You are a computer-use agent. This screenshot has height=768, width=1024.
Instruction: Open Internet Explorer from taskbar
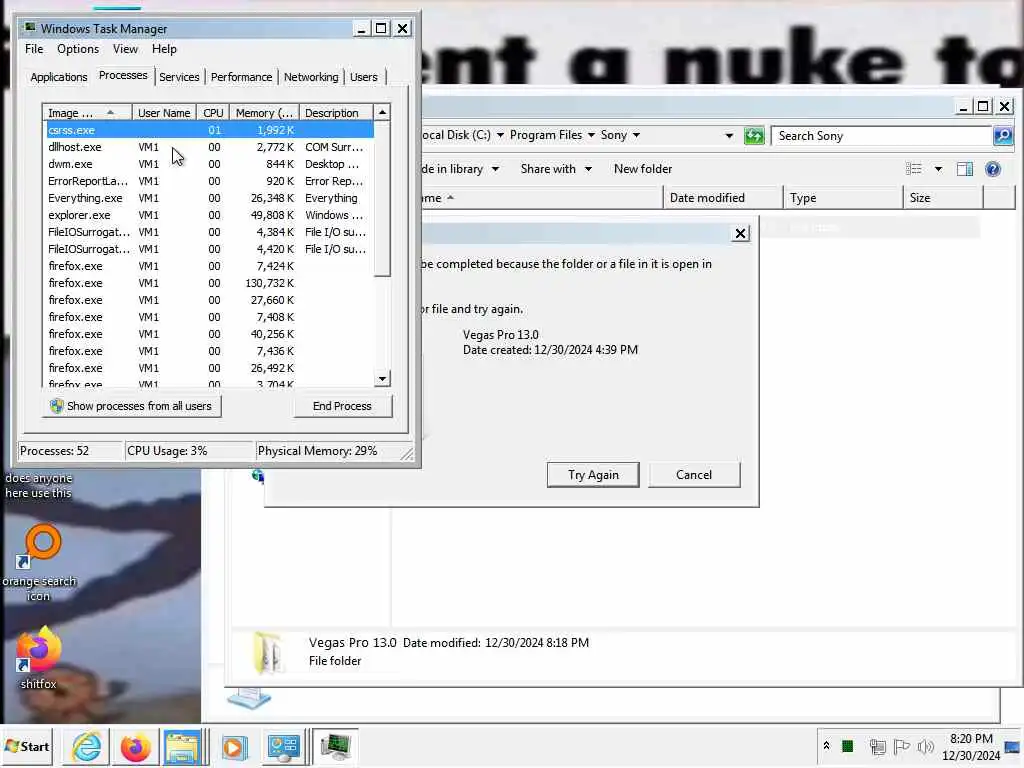86,746
